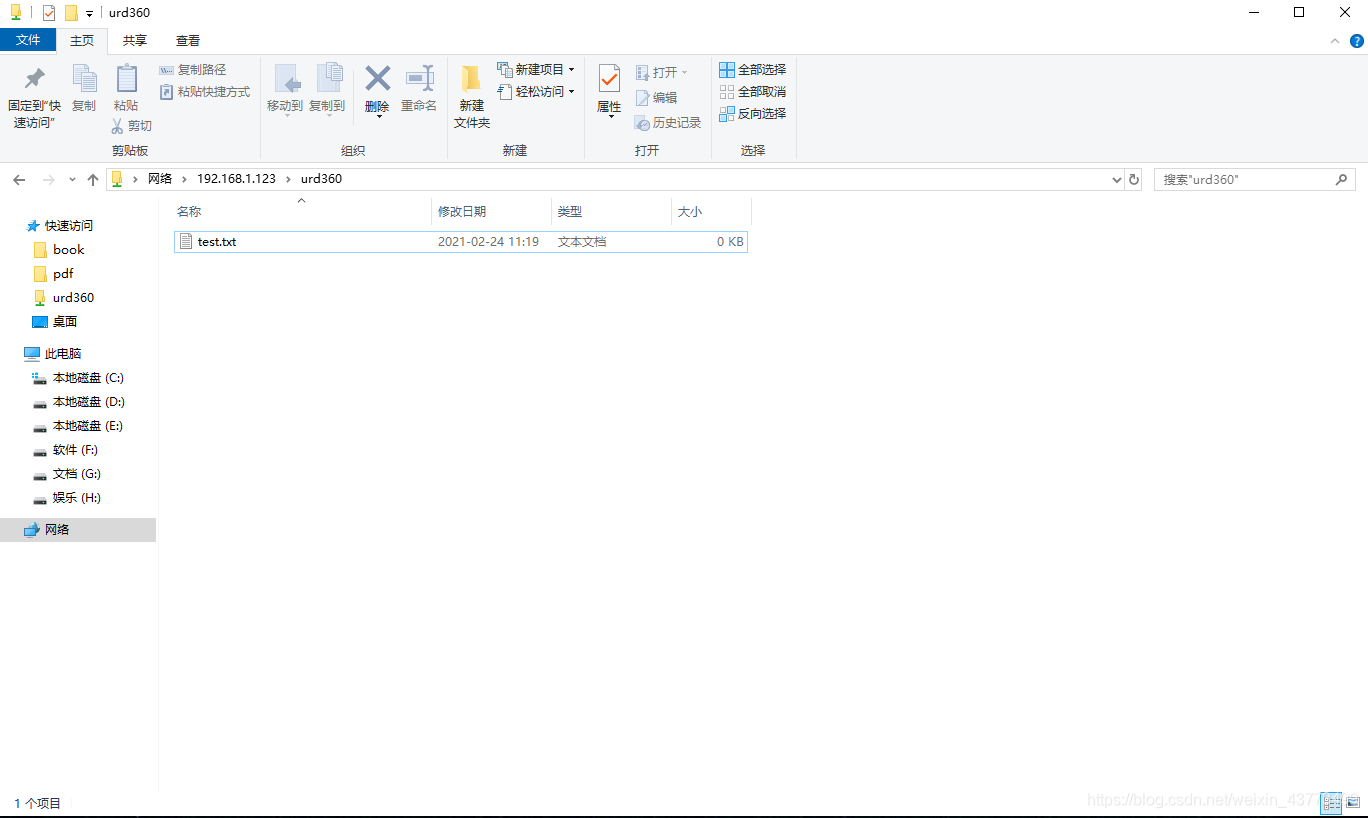This screenshot has width=1368, height=818.
Task: Switch to large icons view
Action: click(x=1353, y=802)
